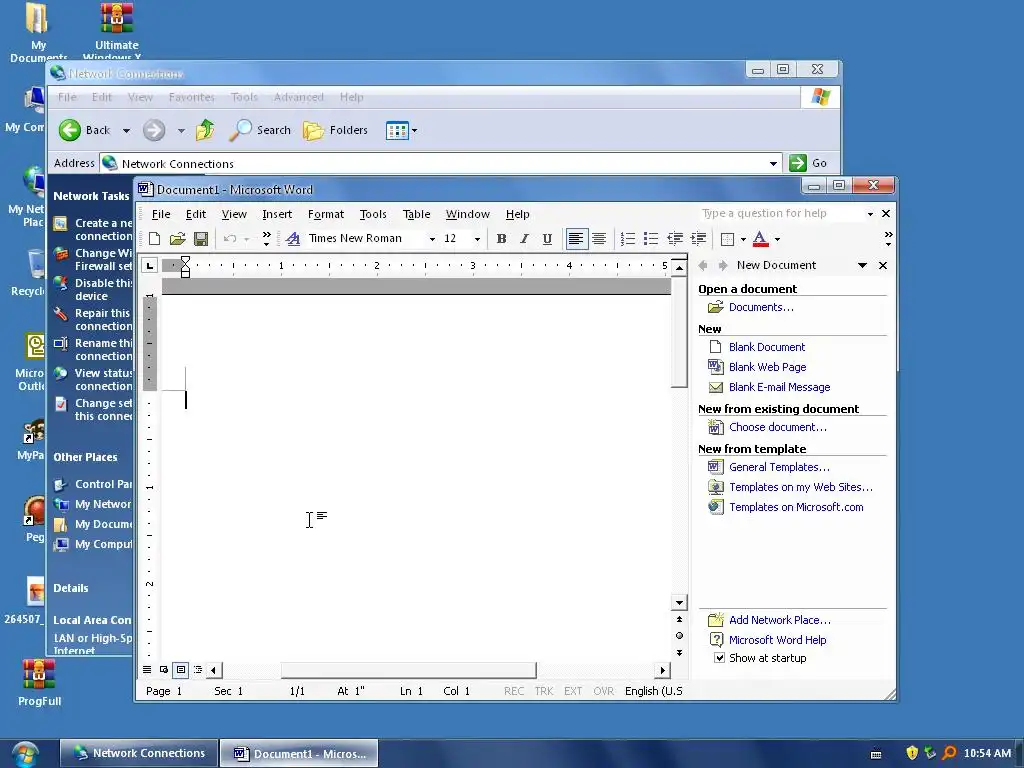
Task: Open a file with the Open folder icon
Action: tap(178, 239)
